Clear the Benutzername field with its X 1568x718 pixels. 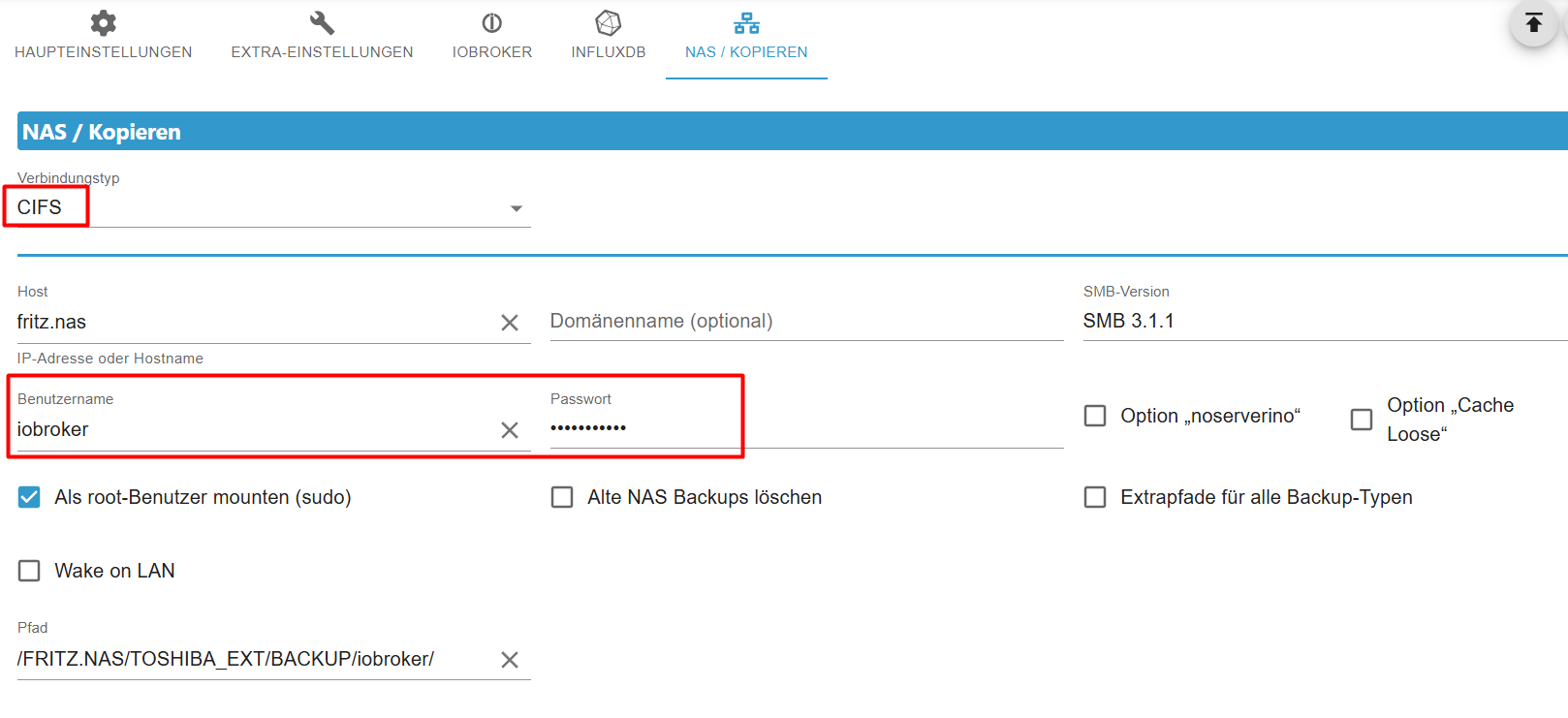coord(510,430)
